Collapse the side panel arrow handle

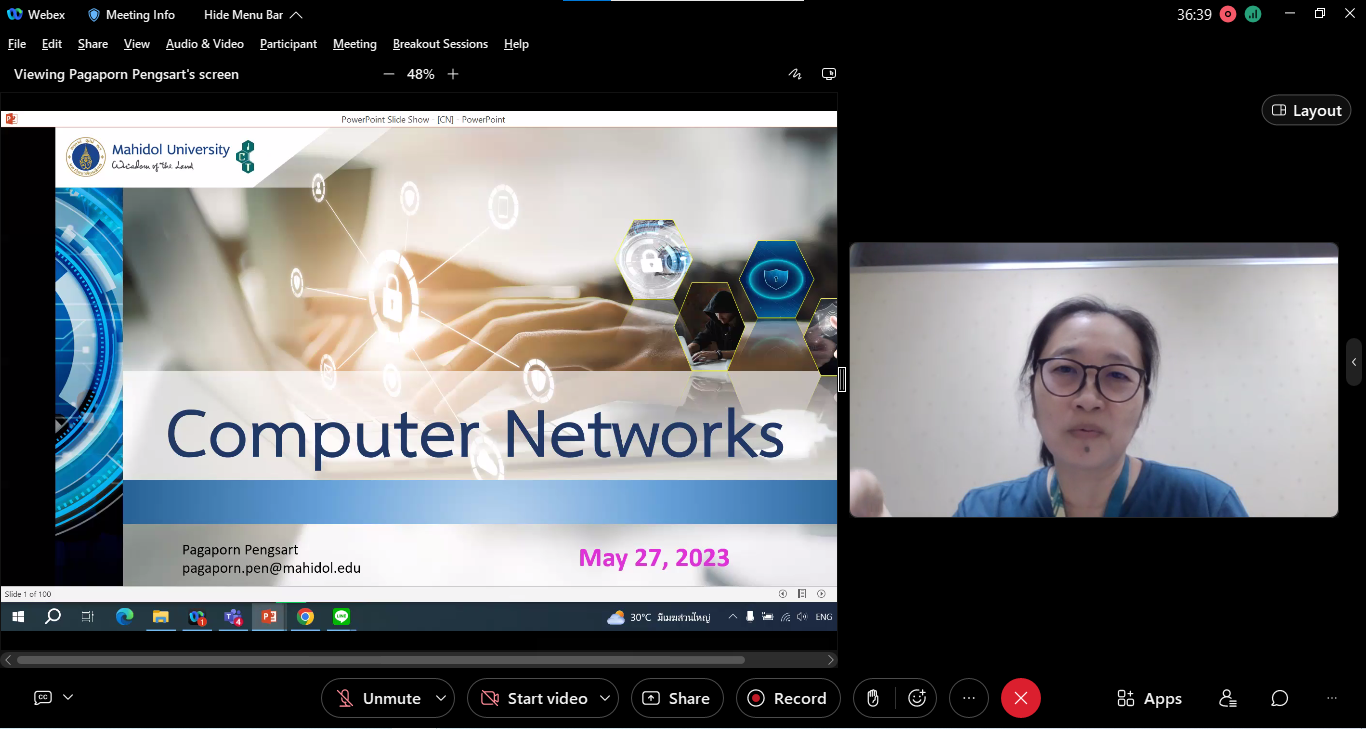[x=1354, y=362]
